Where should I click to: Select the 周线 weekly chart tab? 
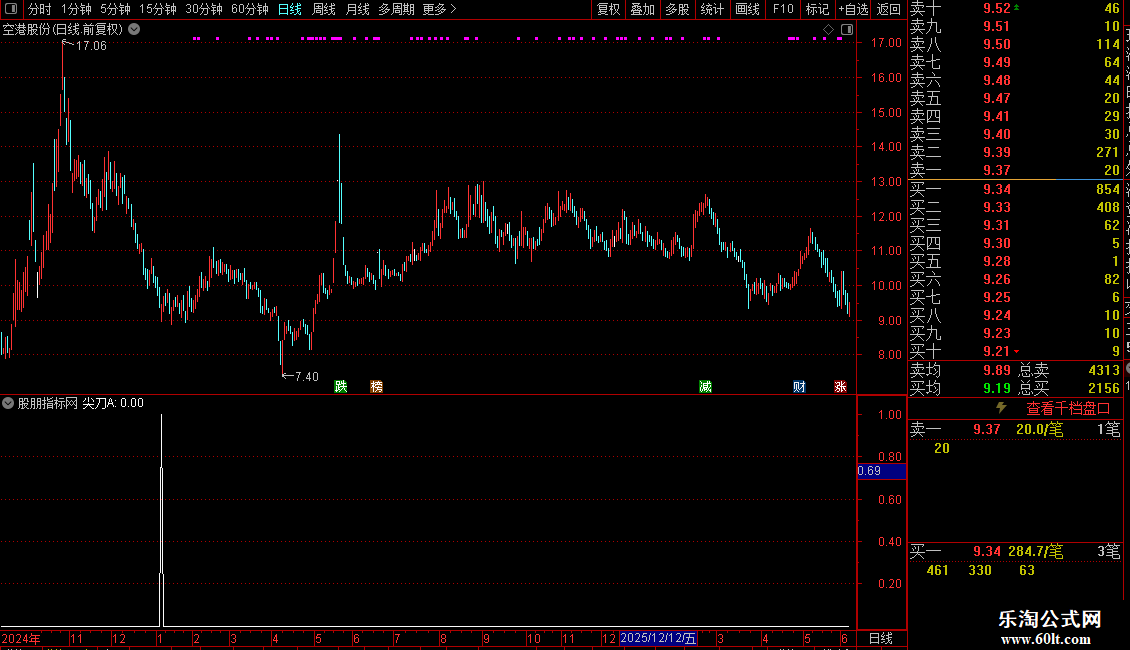(x=324, y=9)
